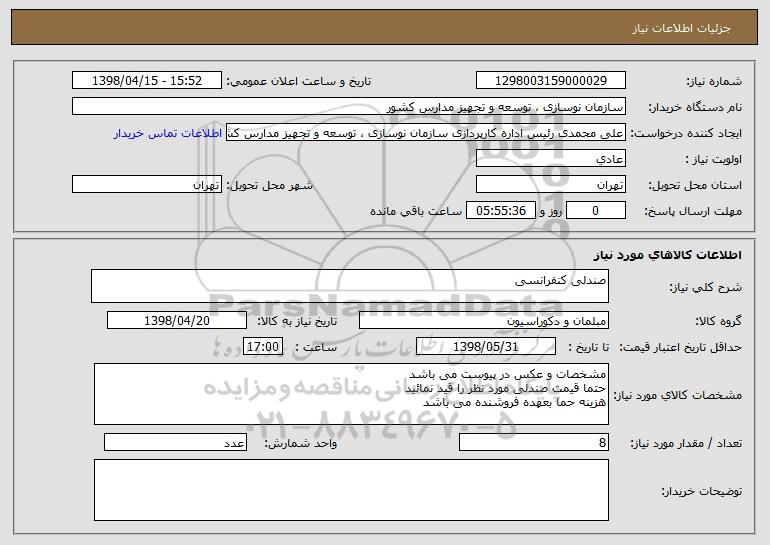Click the line هزینه حما بعهده فروشنده می باشد
770x545 pixels.
pos(514,403)
